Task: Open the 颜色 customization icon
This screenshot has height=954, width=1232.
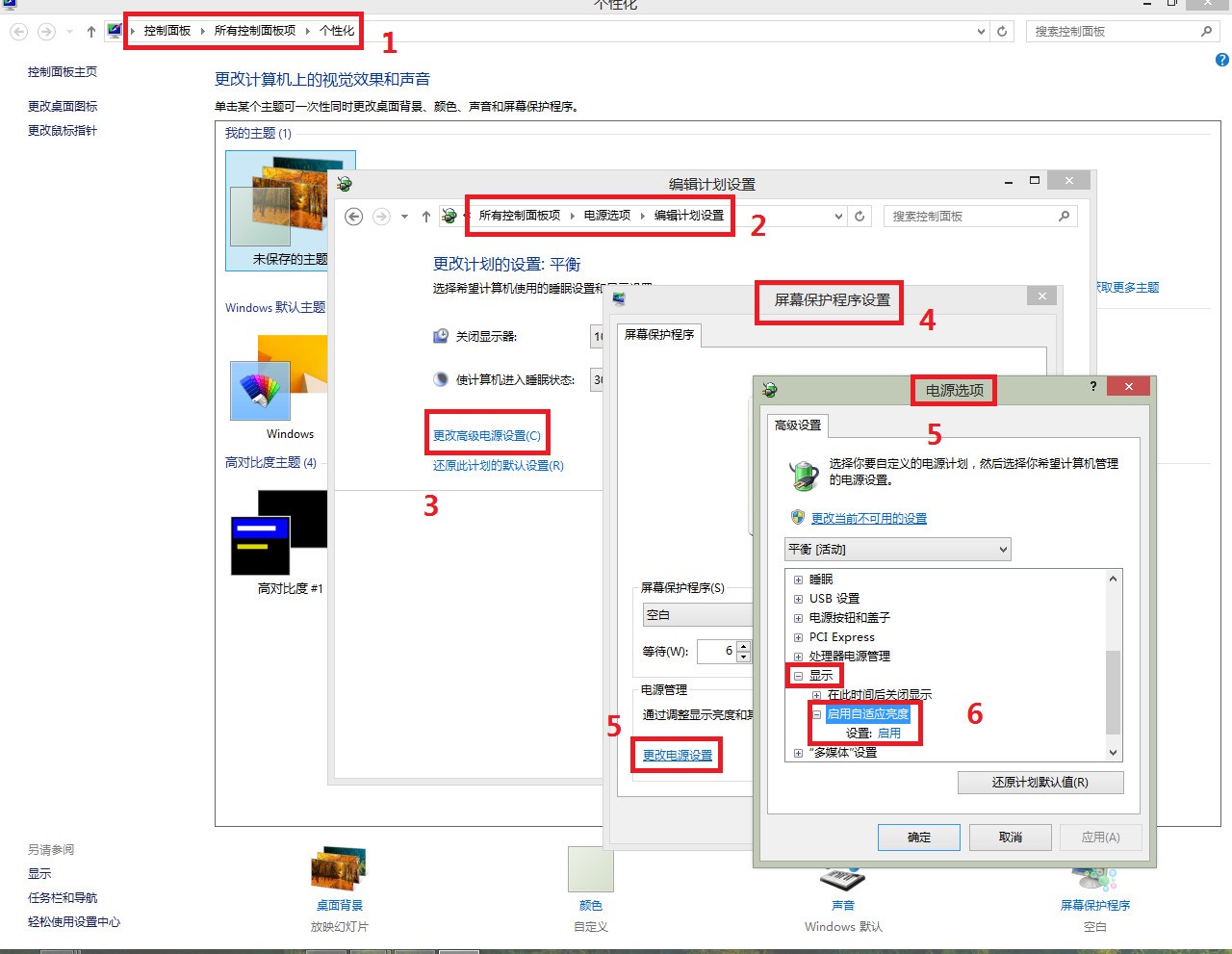Action: click(591, 869)
